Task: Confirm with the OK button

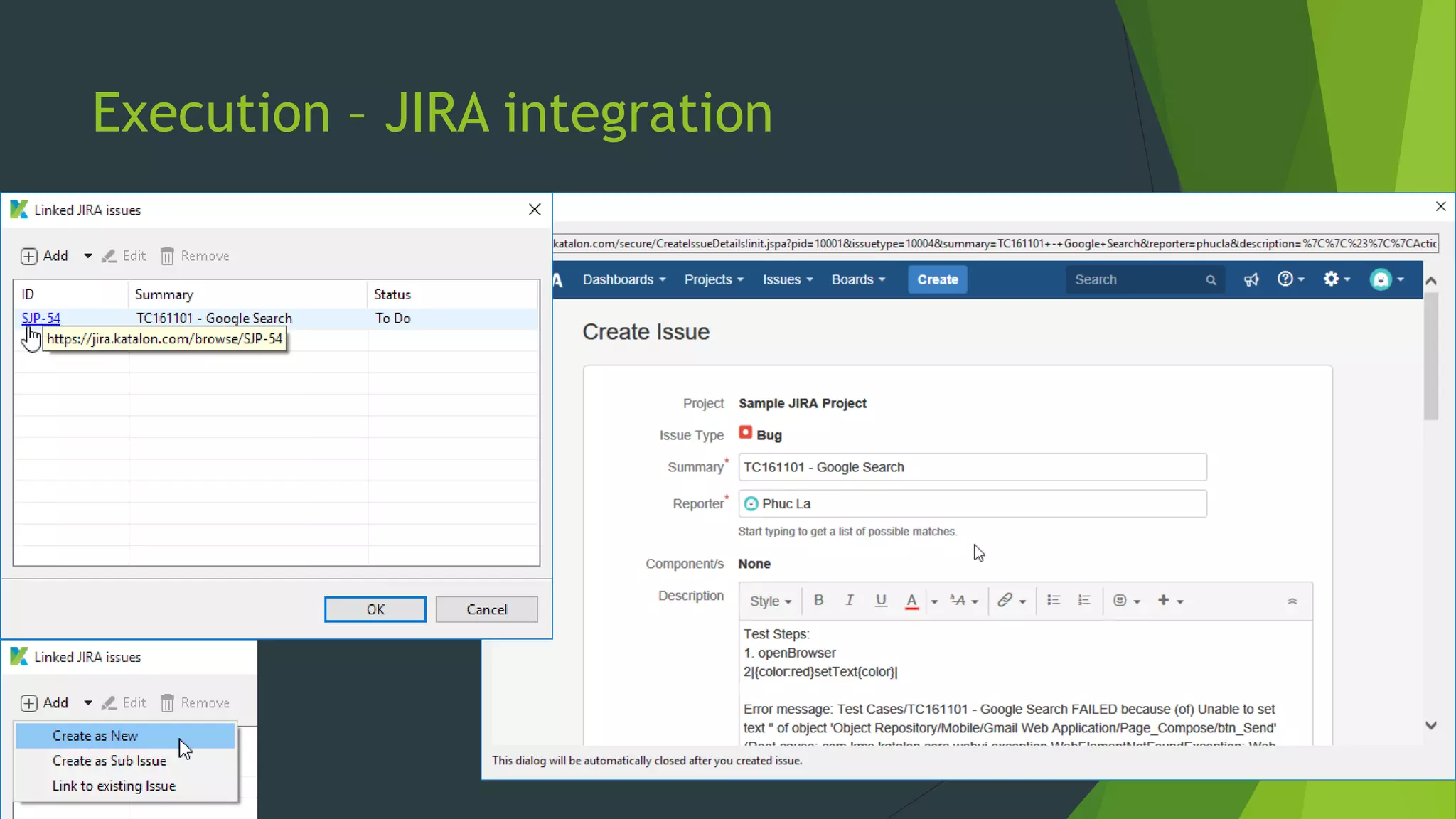Action: point(375,609)
